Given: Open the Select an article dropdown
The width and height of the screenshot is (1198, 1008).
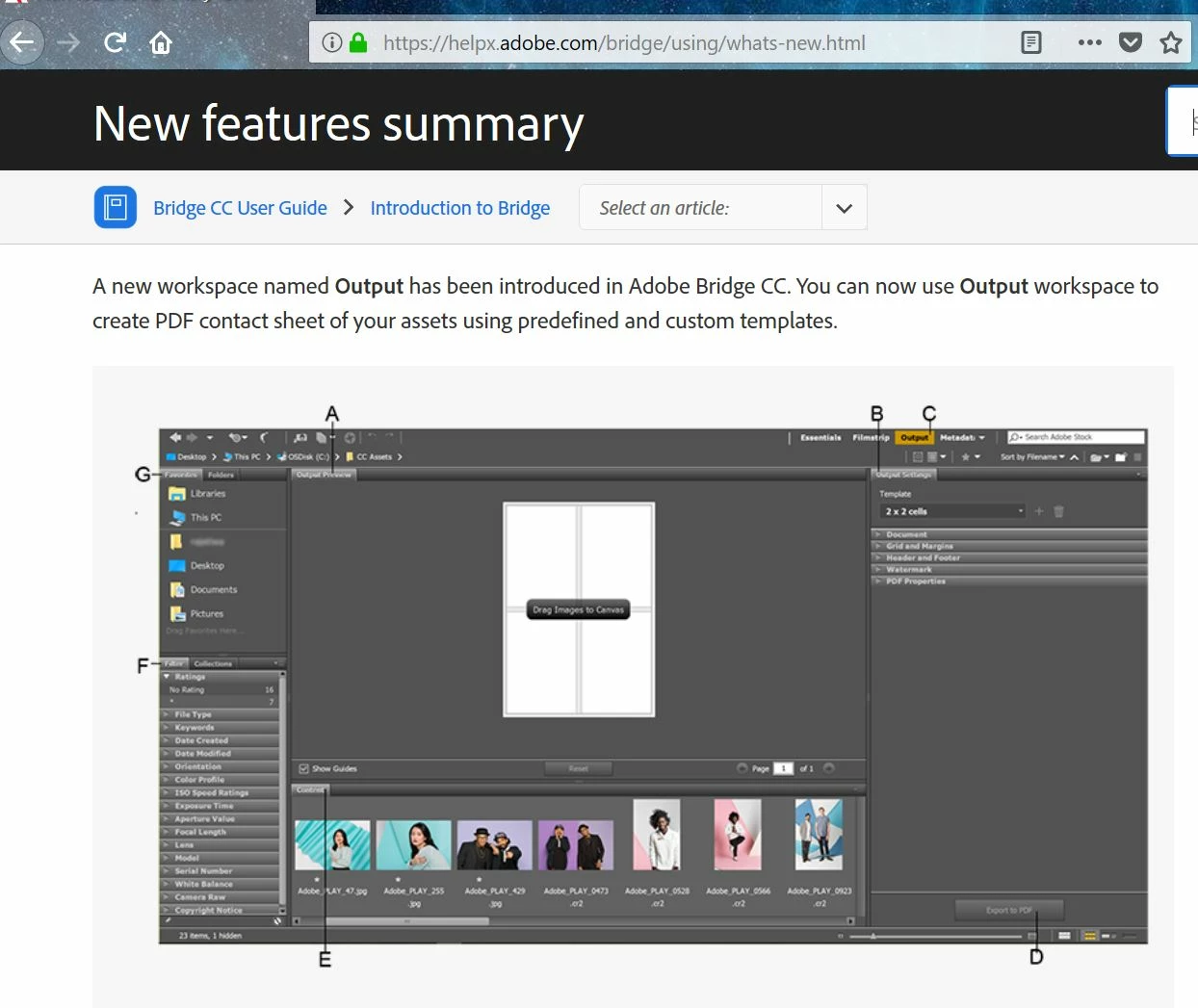Looking at the screenshot, I should [x=722, y=207].
